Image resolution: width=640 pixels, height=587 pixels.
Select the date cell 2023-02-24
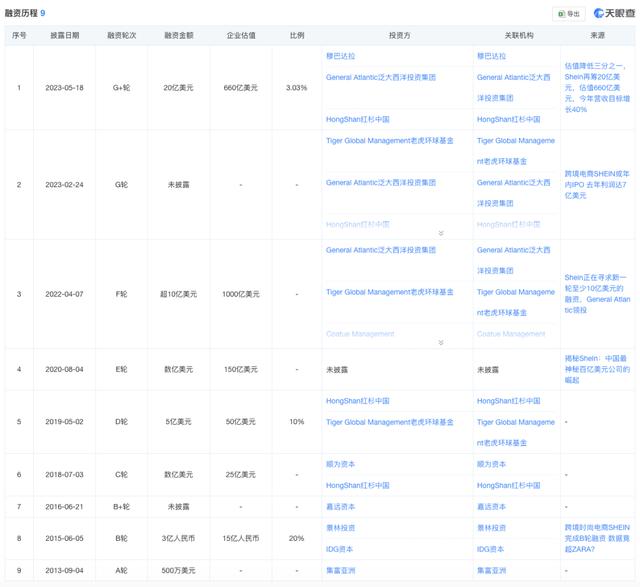[x=64, y=185]
